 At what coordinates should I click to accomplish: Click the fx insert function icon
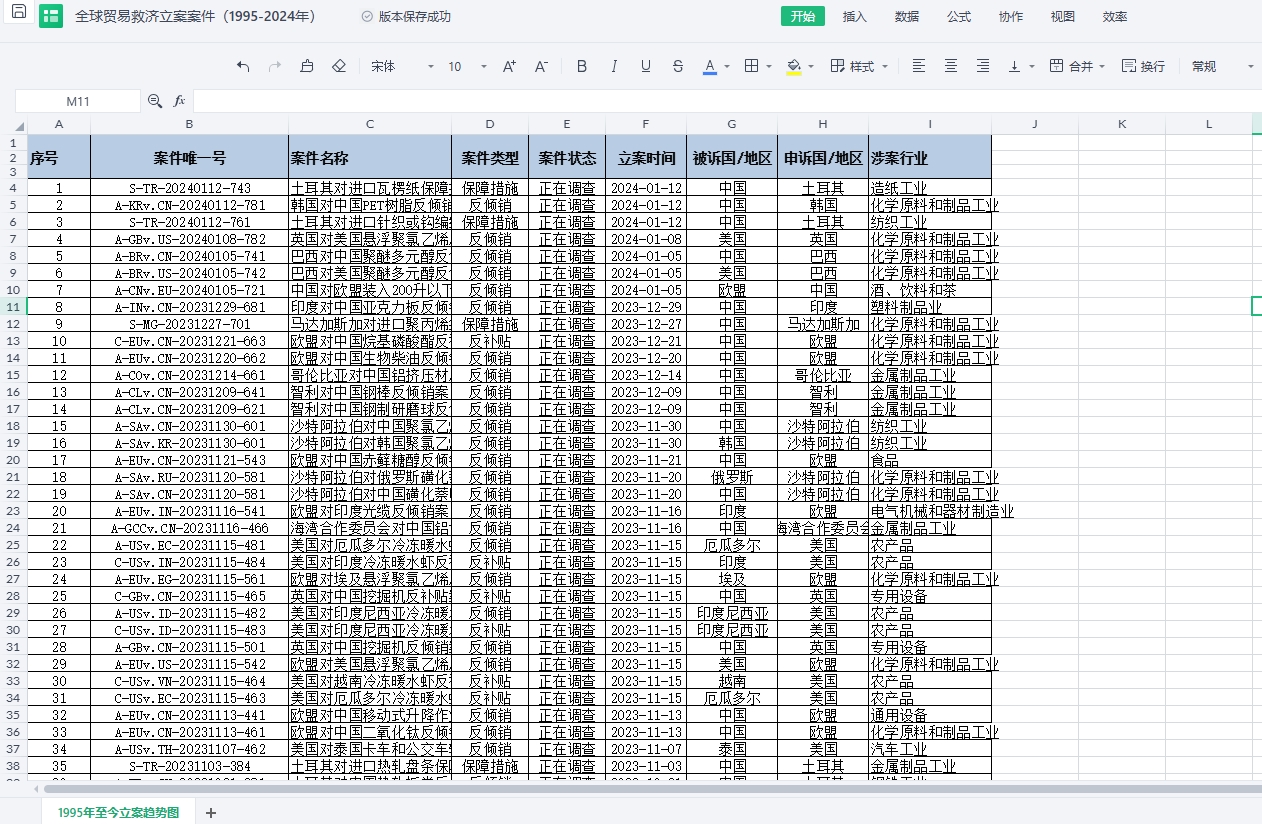click(180, 101)
